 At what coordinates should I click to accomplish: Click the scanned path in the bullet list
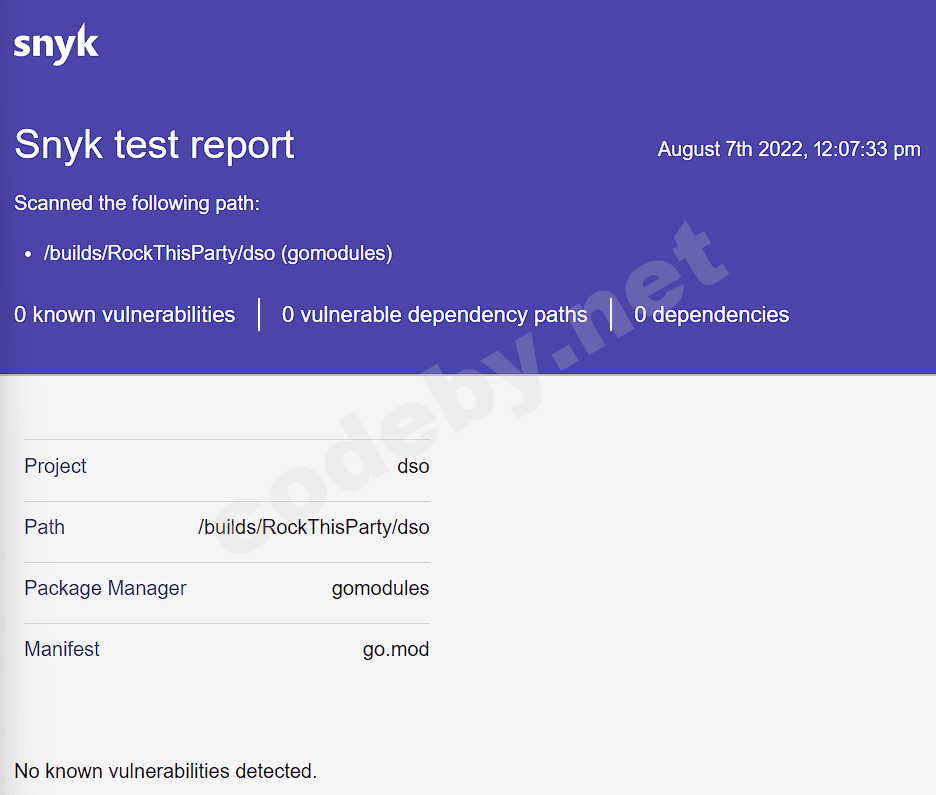point(218,254)
